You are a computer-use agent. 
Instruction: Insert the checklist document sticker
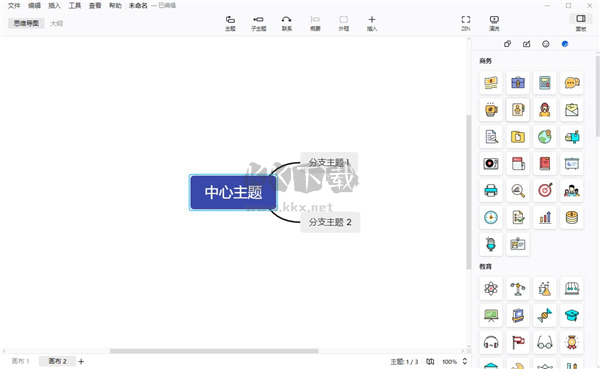(x=518, y=217)
